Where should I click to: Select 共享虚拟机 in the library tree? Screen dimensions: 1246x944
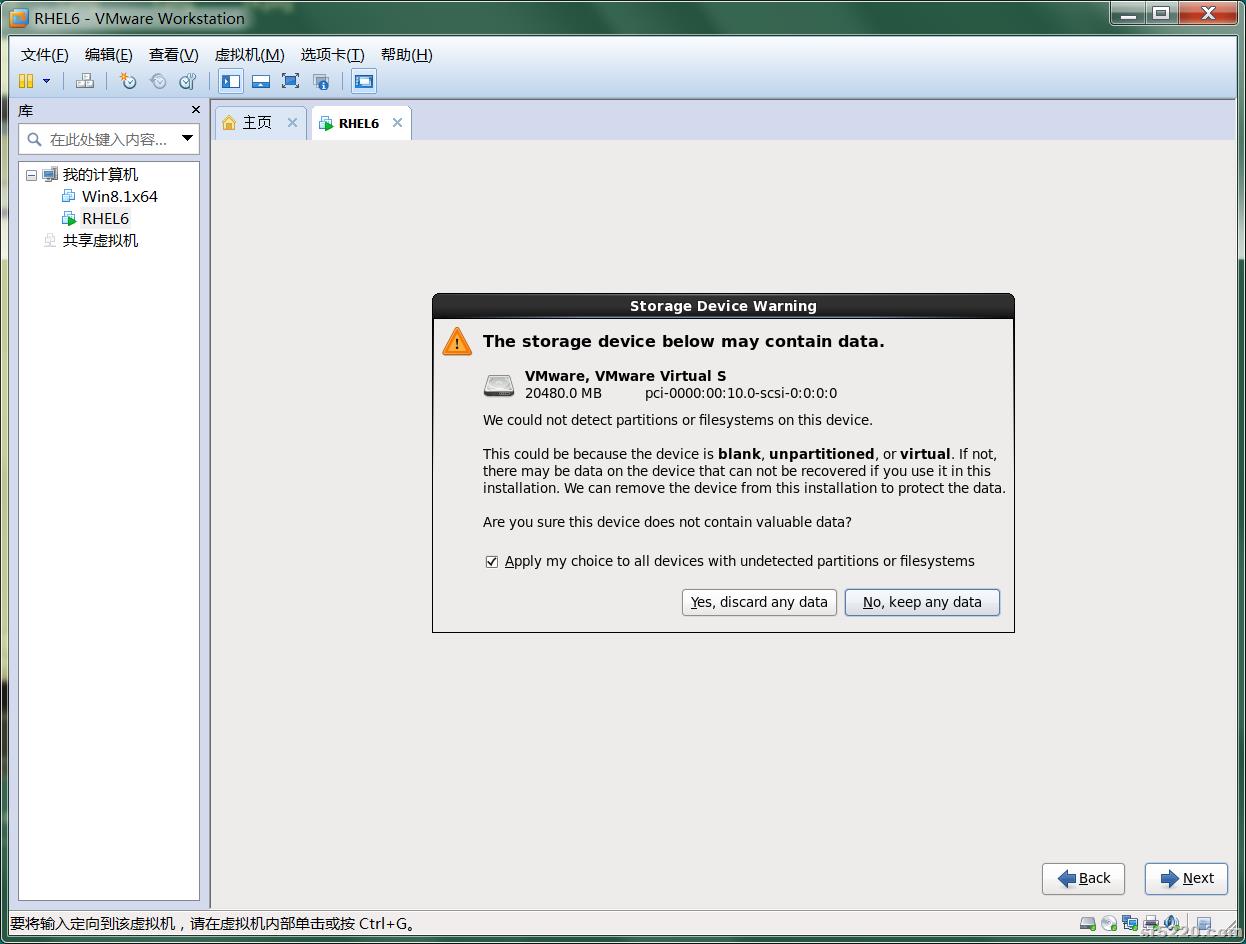[100, 241]
